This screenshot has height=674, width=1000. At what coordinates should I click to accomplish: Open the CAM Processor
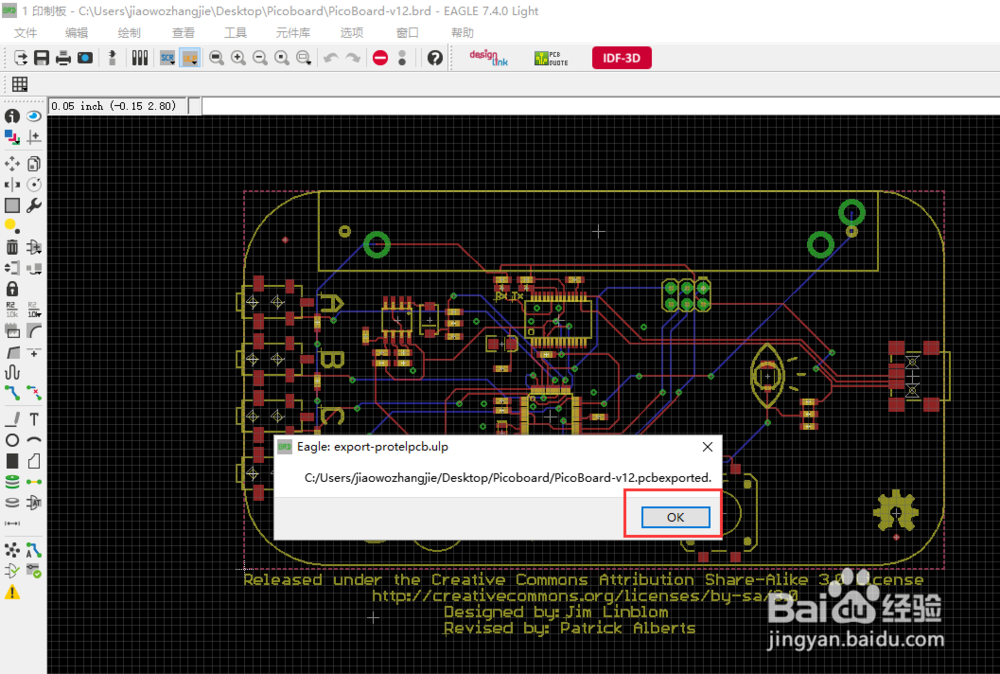[85, 57]
